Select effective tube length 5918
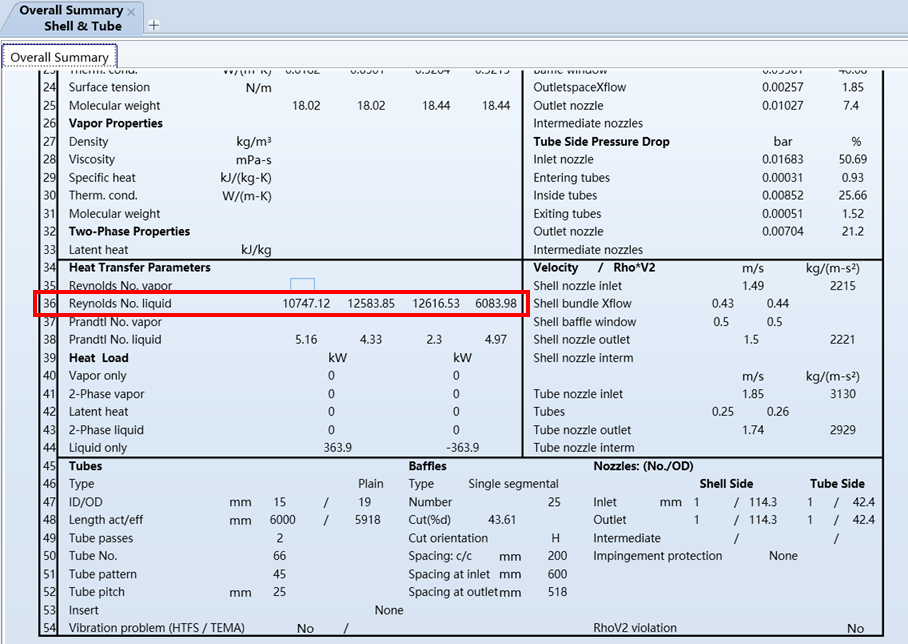The image size is (908, 644). click(x=368, y=520)
